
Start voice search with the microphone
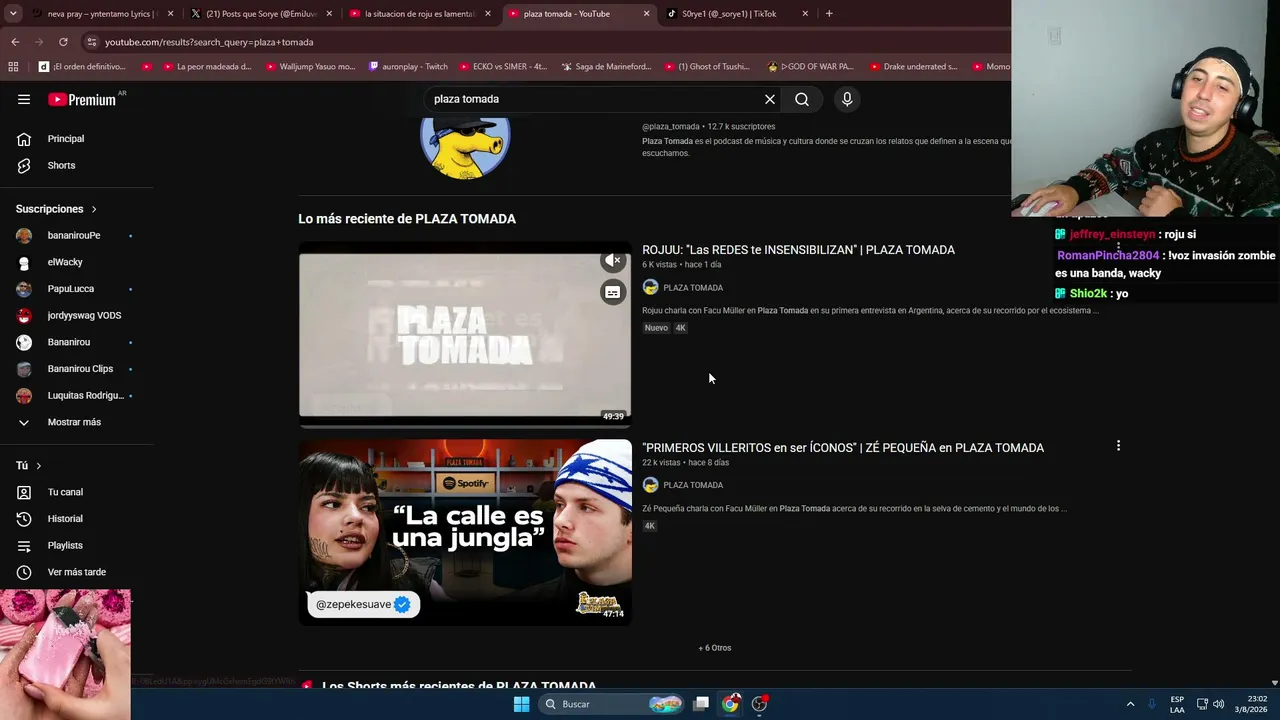click(x=847, y=99)
